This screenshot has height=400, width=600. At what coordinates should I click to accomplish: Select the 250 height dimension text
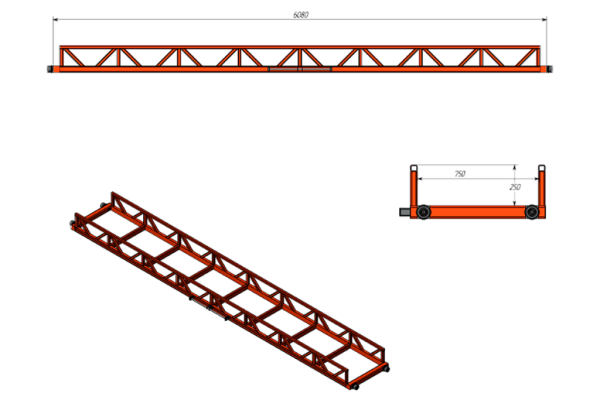(x=515, y=187)
